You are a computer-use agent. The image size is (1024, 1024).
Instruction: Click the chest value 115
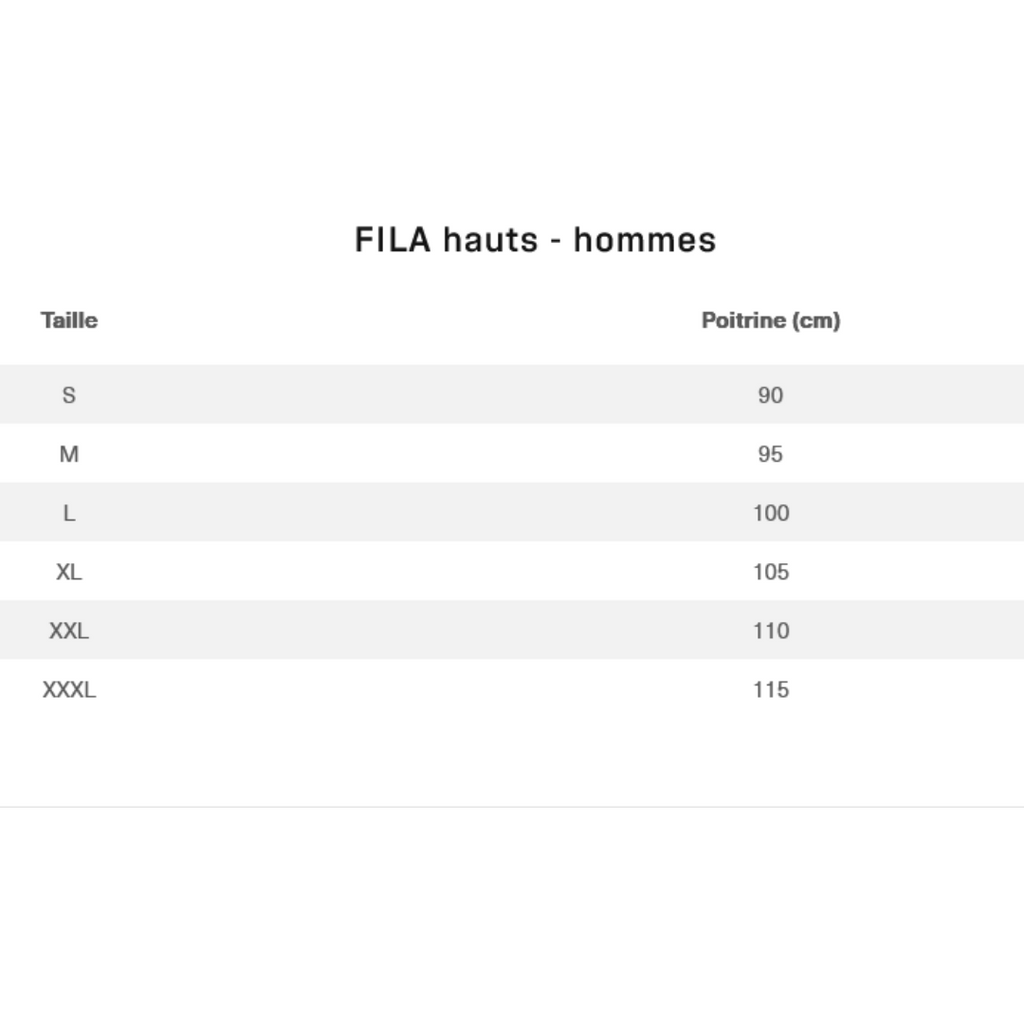click(x=771, y=690)
